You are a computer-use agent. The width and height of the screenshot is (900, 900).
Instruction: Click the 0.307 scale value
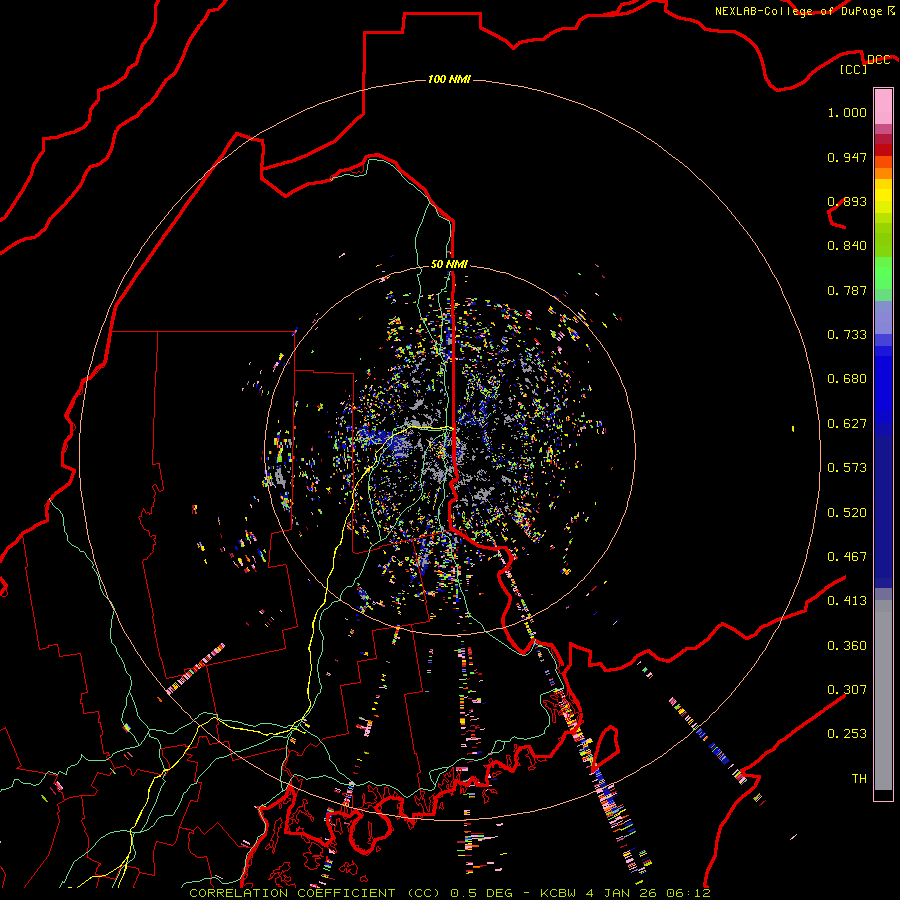click(847, 690)
